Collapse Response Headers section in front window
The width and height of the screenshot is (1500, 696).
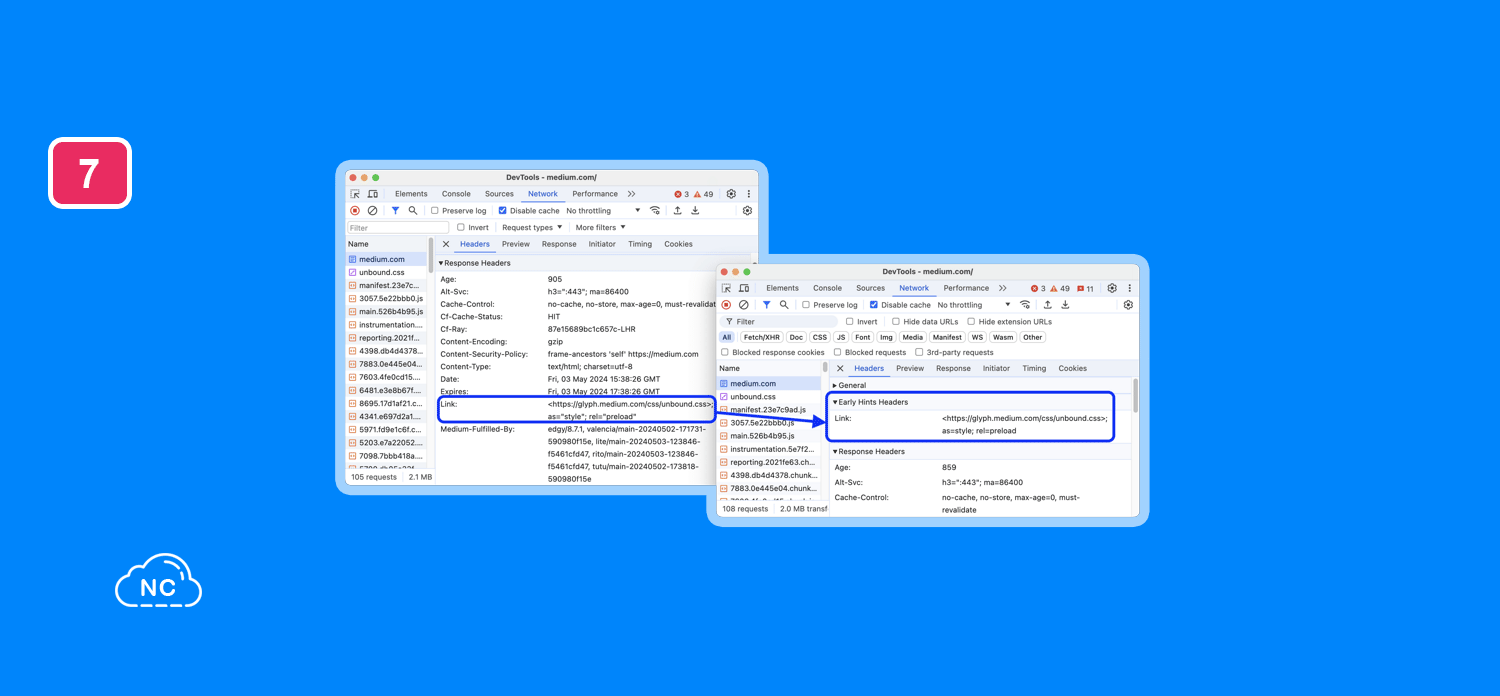(x=835, y=451)
